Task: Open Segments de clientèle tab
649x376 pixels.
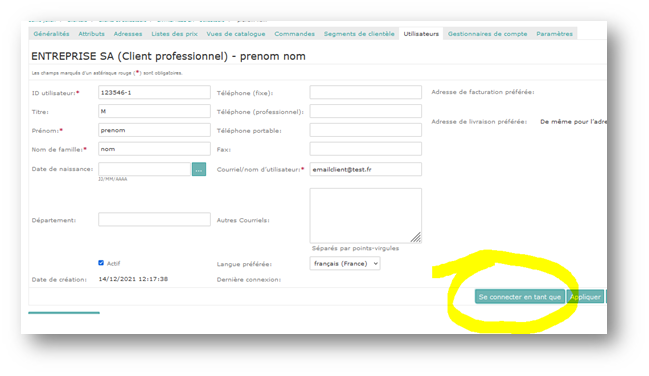Action: click(359, 34)
